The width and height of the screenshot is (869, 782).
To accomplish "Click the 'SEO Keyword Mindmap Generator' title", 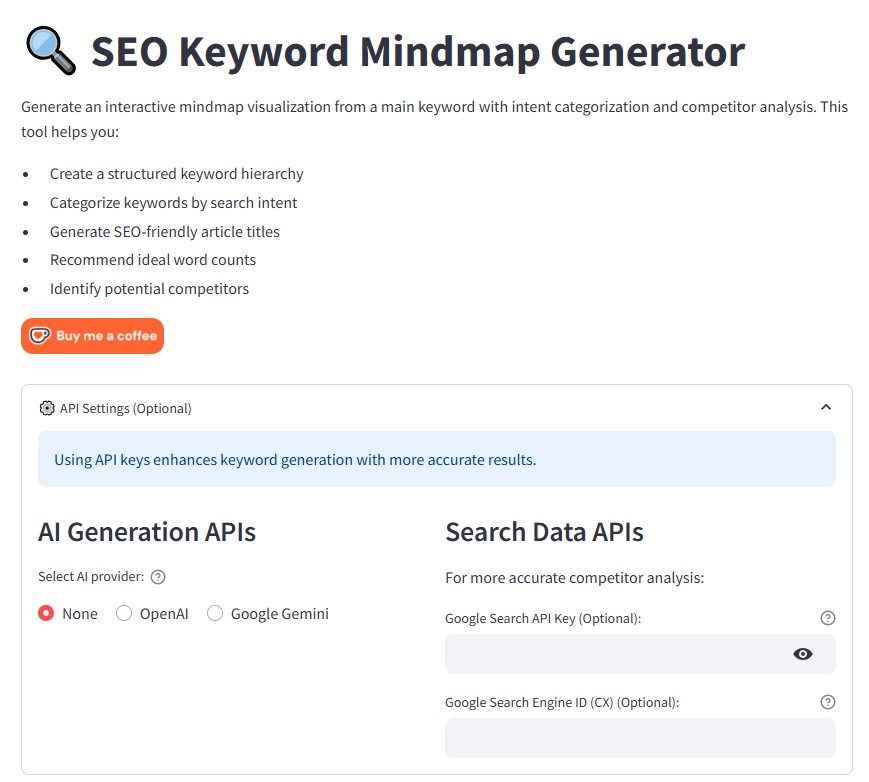I will [416, 51].
